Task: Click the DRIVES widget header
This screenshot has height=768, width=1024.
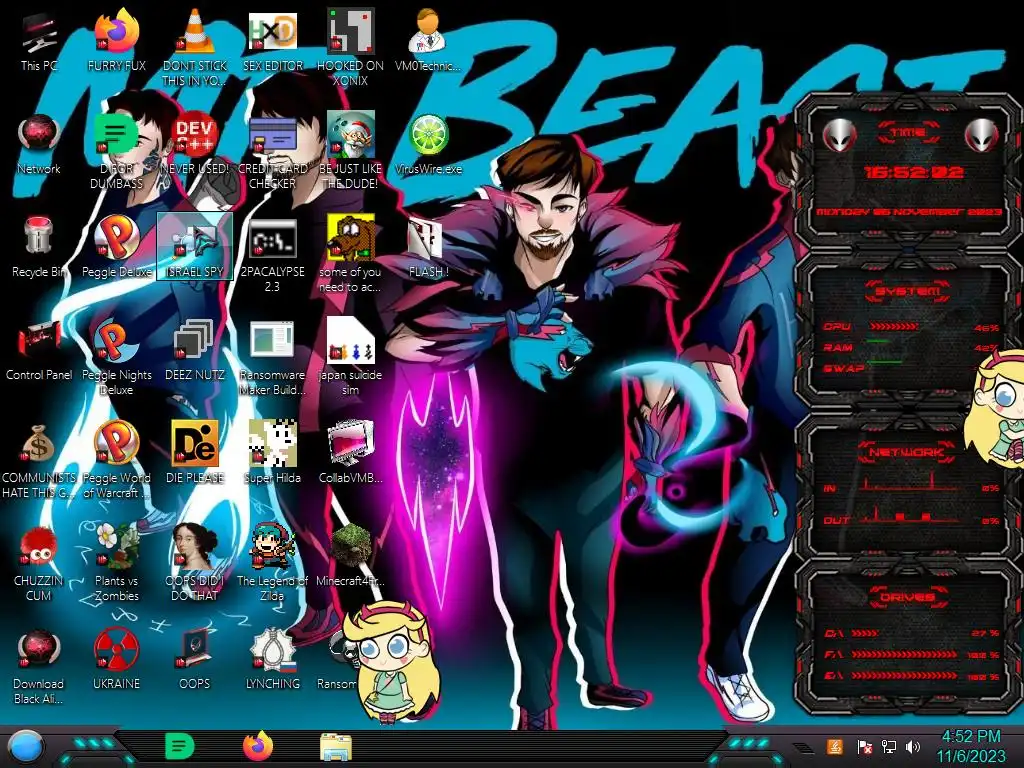Action: tap(908, 597)
